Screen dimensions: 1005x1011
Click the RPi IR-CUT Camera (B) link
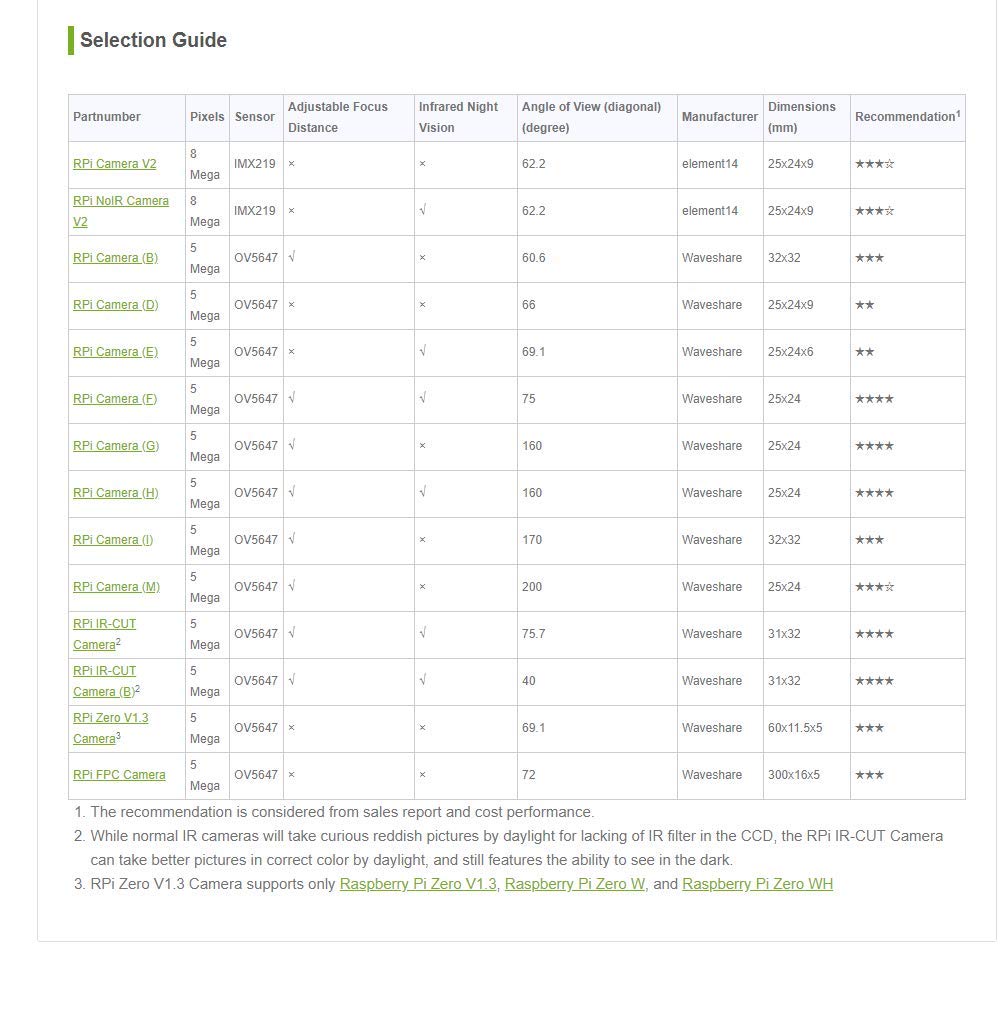pos(104,671)
